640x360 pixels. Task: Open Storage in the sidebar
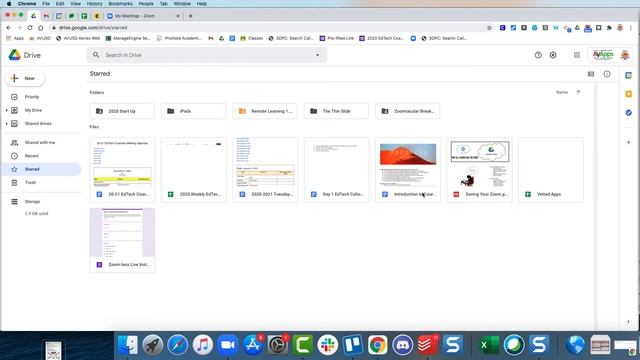click(32, 202)
